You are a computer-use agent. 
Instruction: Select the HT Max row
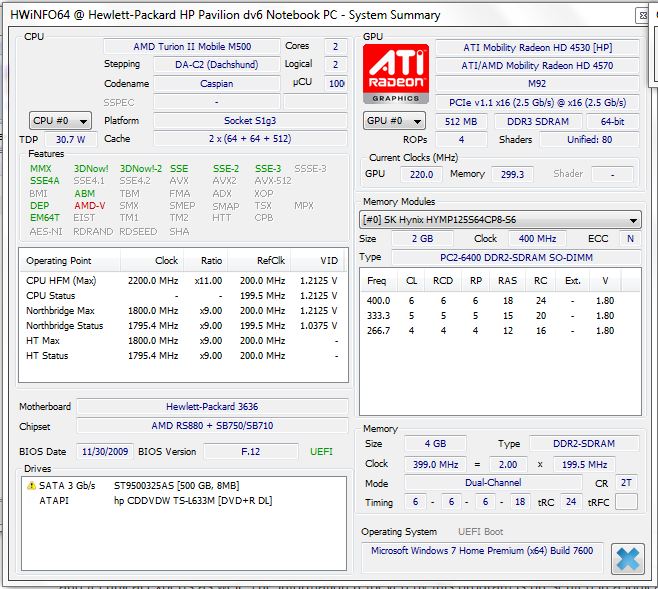pos(183,341)
